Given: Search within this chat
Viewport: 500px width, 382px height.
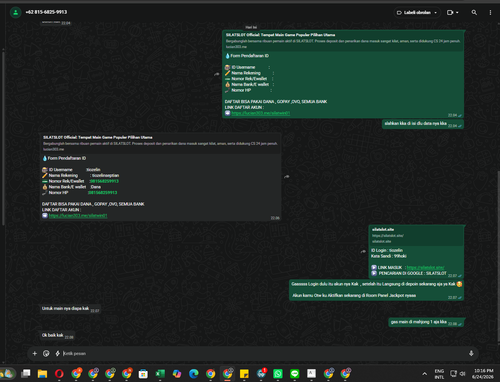Looking at the screenshot, I should pyautogui.click(x=474, y=12).
